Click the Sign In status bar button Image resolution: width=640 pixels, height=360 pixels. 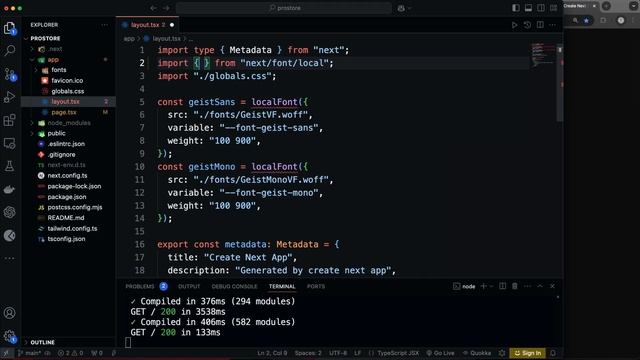coord(527,353)
